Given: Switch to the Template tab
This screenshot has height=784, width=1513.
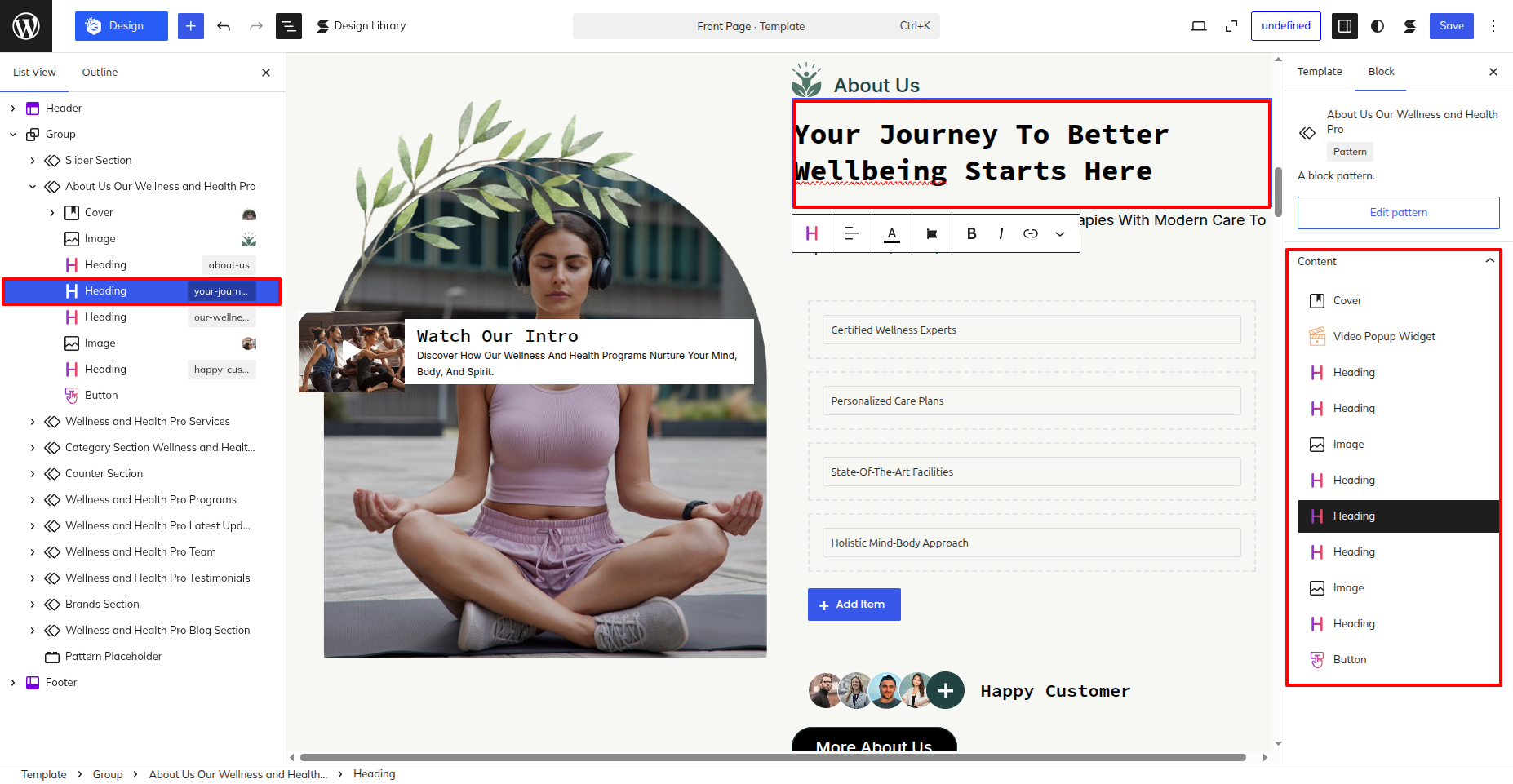Looking at the screenshot, I should tap(1320, 71).
